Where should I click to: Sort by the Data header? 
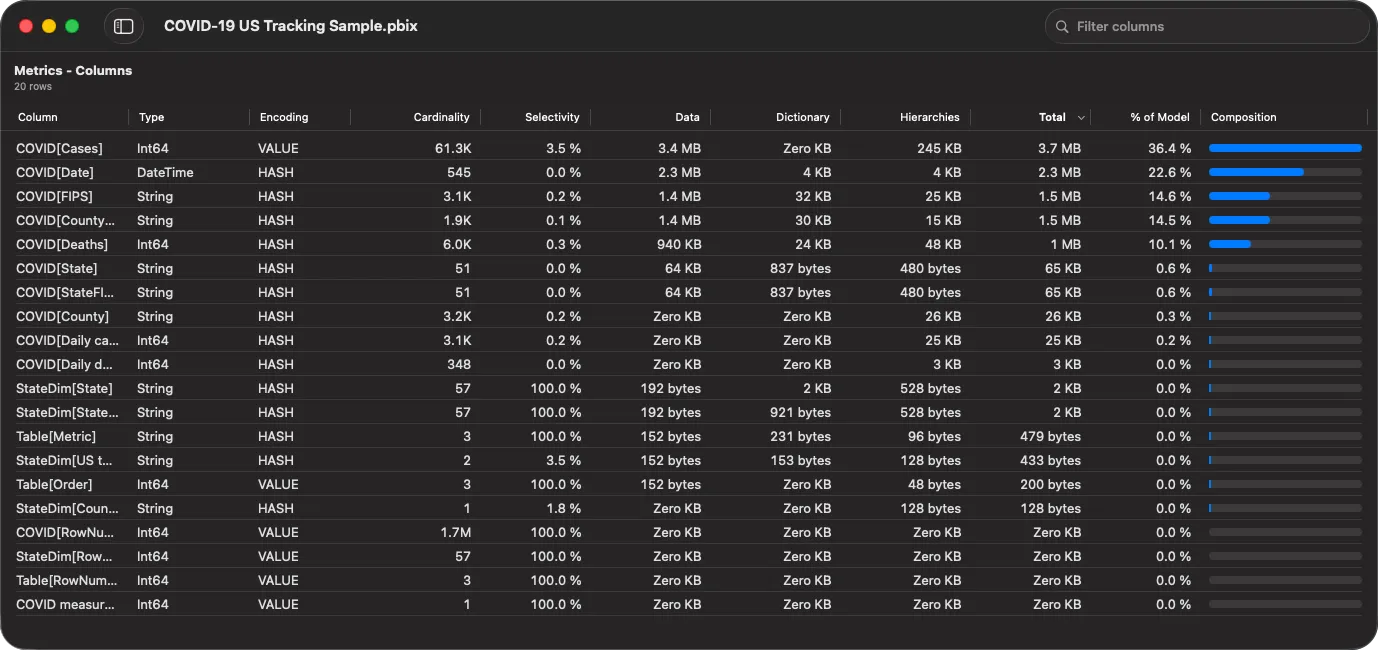pos(687,117)
